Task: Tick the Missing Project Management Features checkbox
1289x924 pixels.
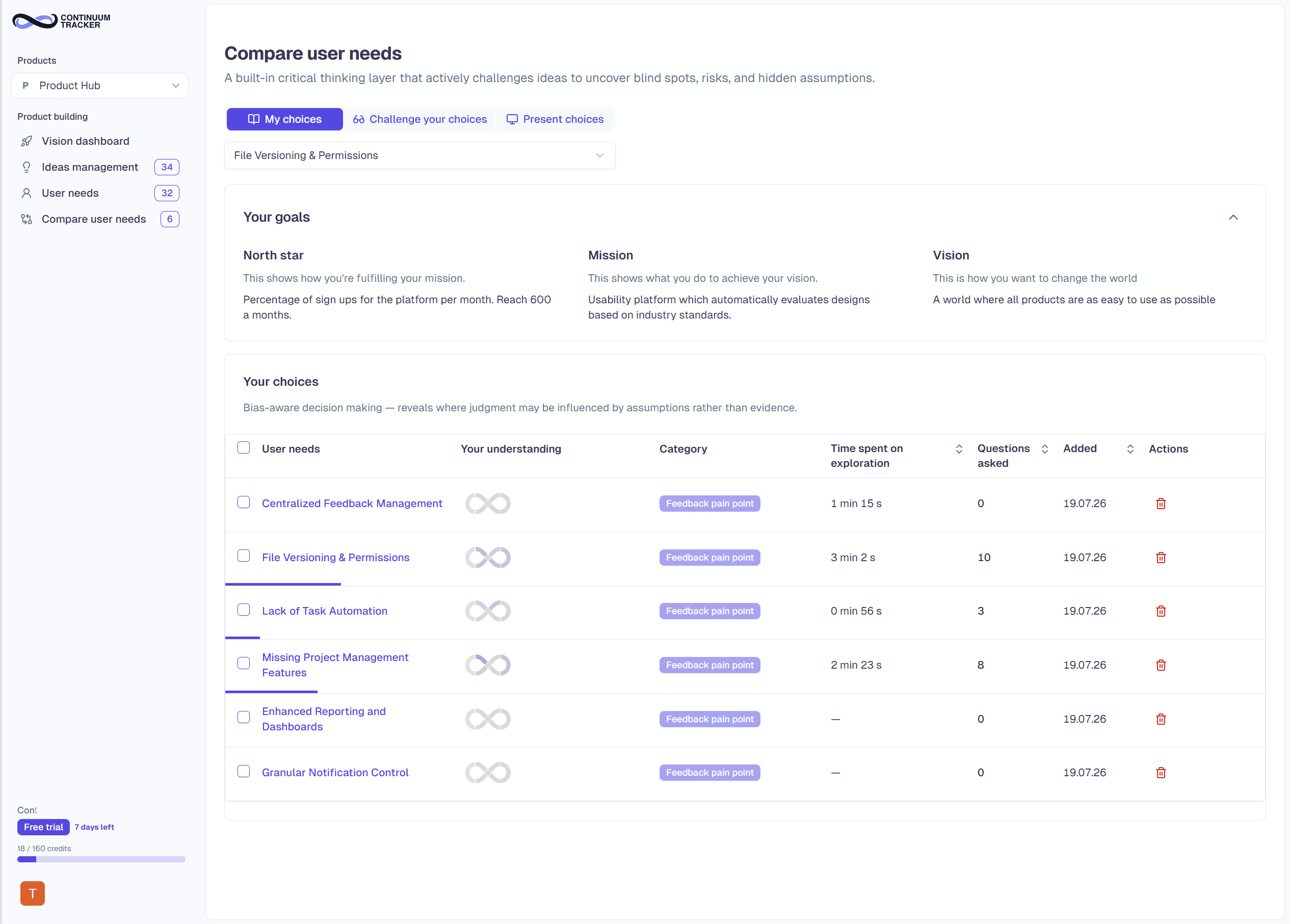Action: 244,663
